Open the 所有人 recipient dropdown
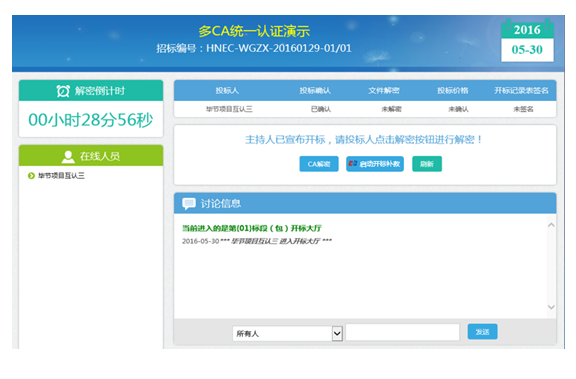Viewport: 576px width, 379px height. click(288, 333)
